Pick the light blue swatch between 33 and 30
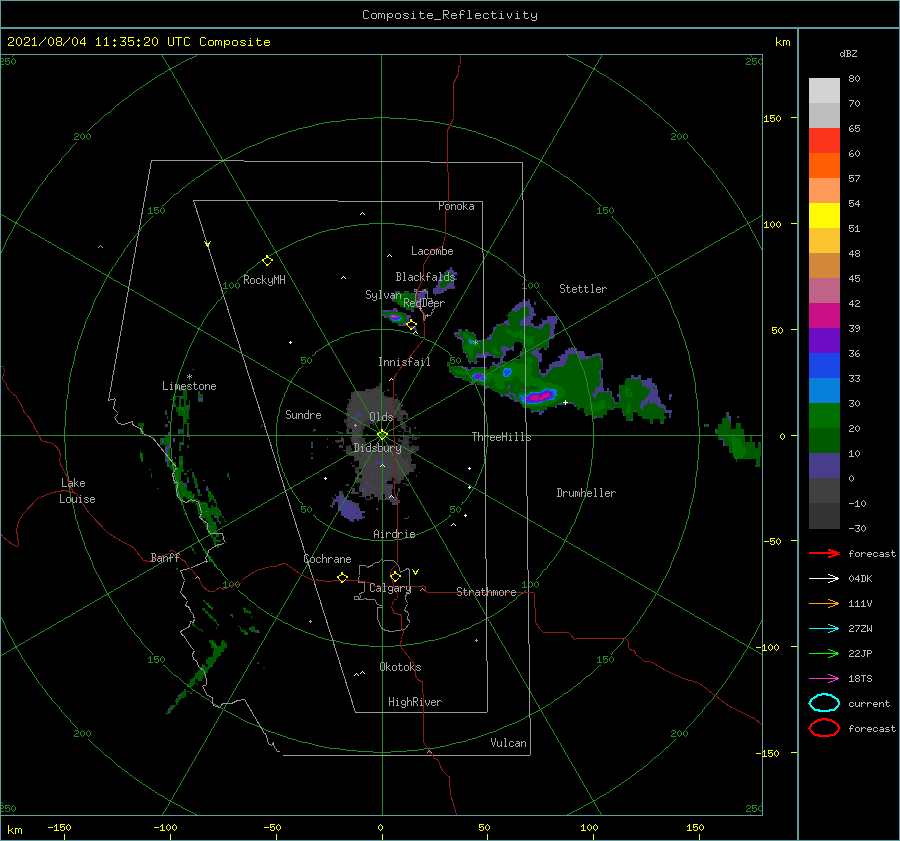The image size is (900, 841). [x=824, y=391]
